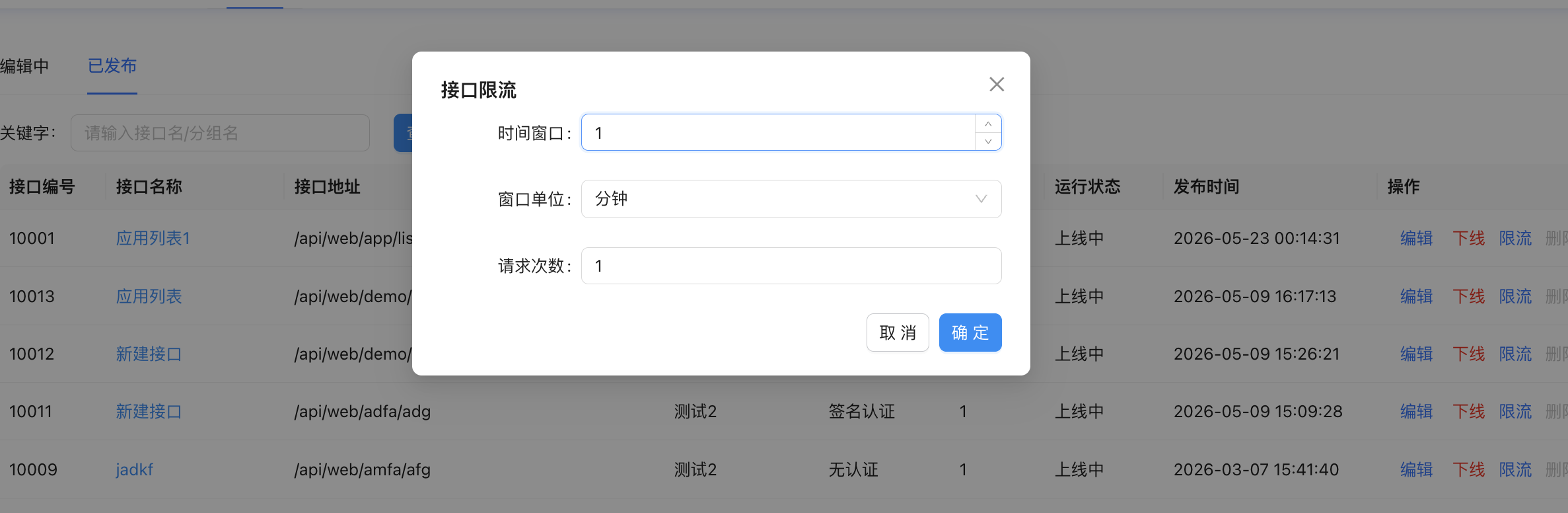Increase the 时间窗口 value with up arrow
The height and width of the screenshot is (513, 1568).
(x=988, y=124)
